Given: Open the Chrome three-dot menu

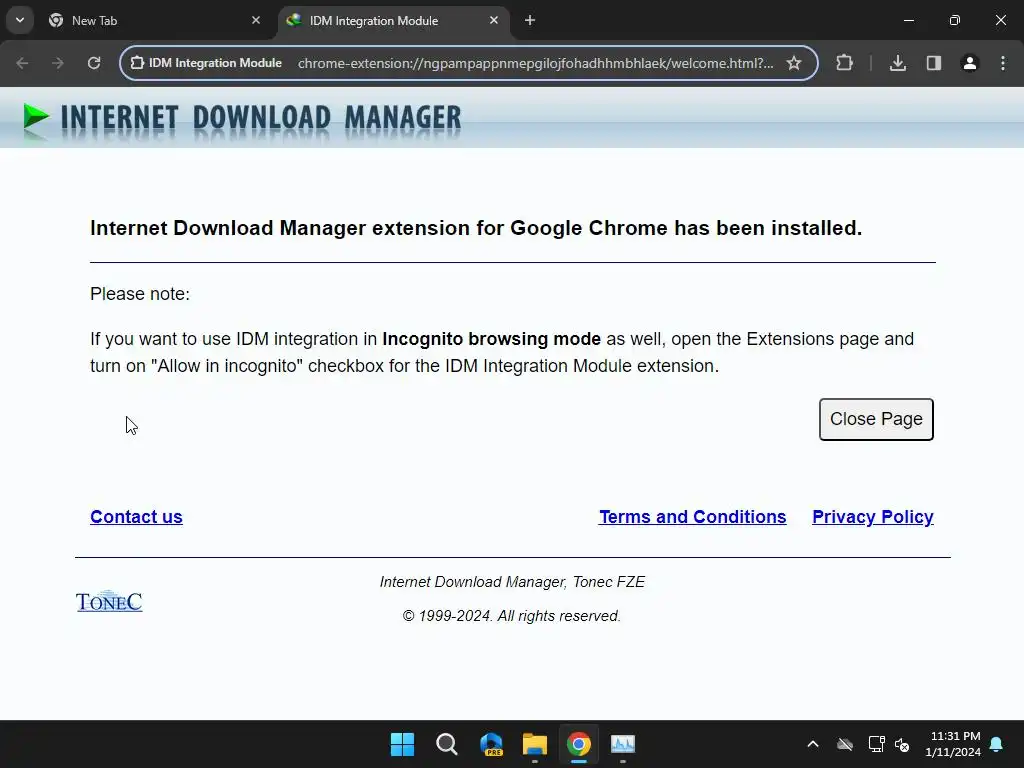Looking at the screenshot, I should click(1003, 63).
